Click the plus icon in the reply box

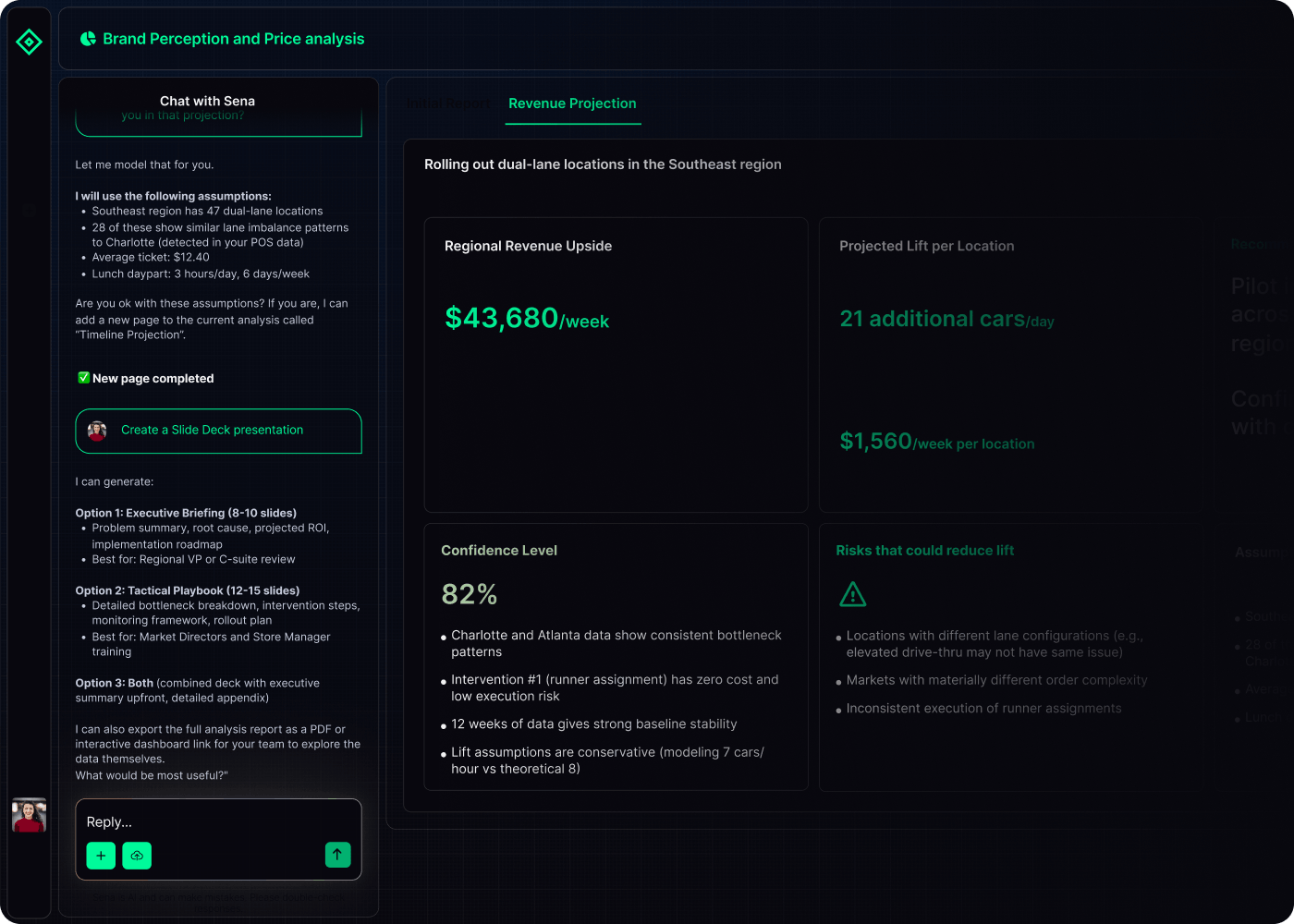(x=101, y=856)
